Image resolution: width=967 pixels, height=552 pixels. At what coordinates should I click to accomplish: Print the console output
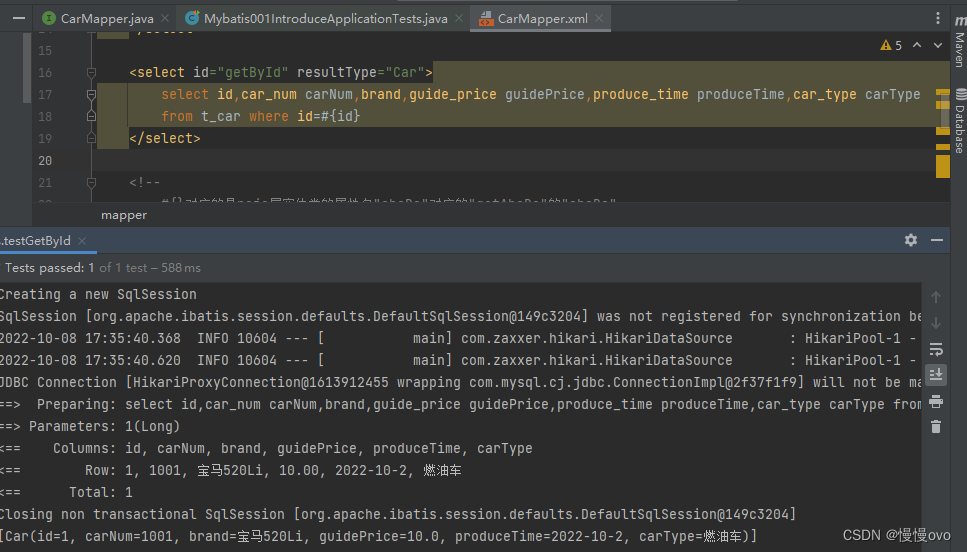[x=936, y=401]
